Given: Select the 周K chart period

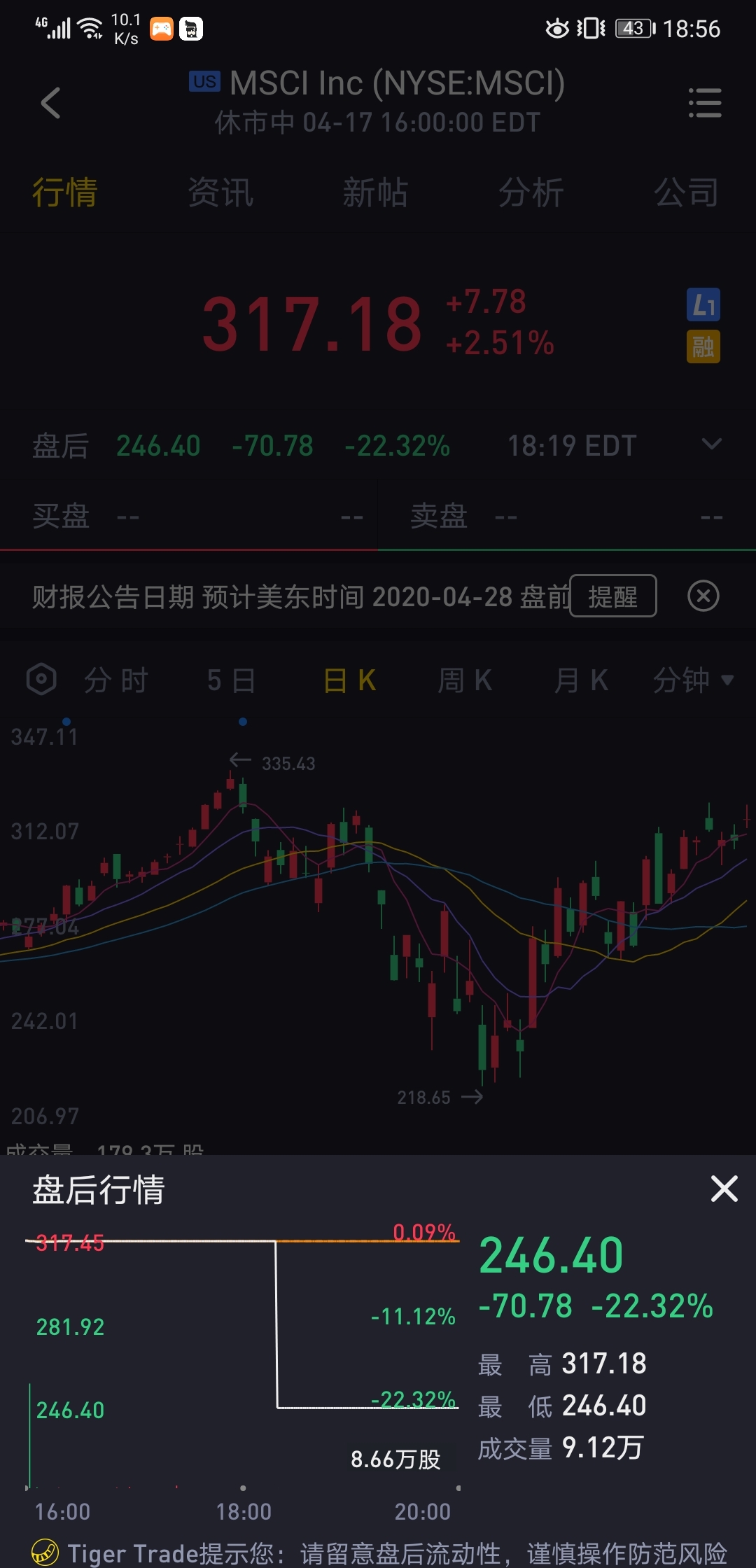Looking at the screenshot, I should coord(465,680).
